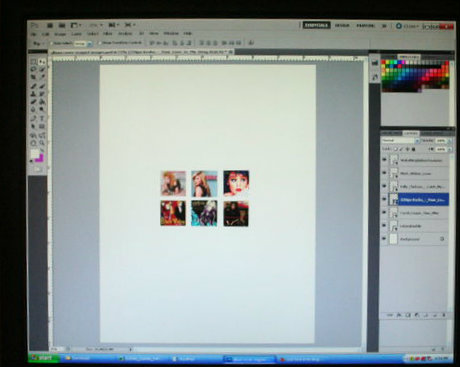The width and height of the screenshot is (460, 367).
Task: Hide the blue highlighted selected layer
Action: pyautogui.click(x=384, y=199)
